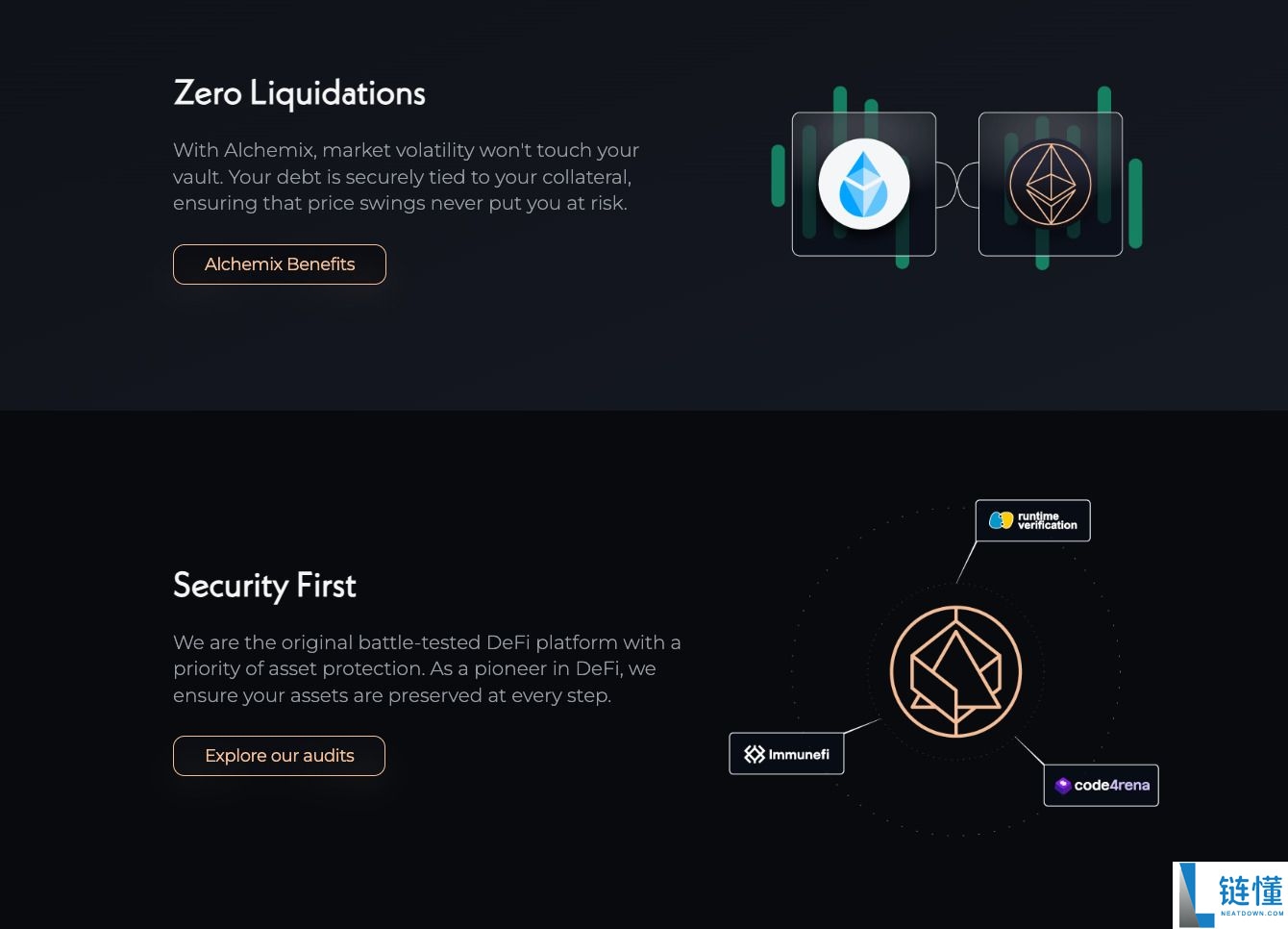Open the Immunefi badge

(786, 753)
